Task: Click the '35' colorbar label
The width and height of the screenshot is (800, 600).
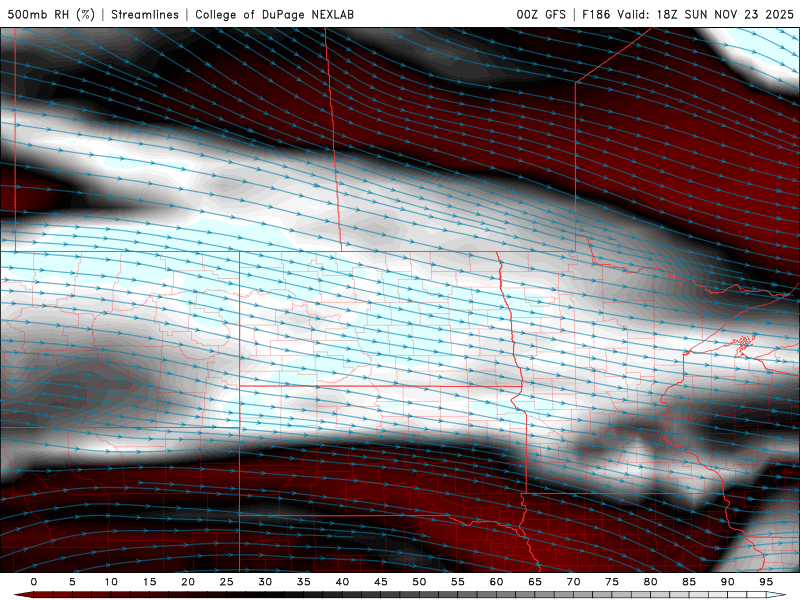Action: (304, 582)
